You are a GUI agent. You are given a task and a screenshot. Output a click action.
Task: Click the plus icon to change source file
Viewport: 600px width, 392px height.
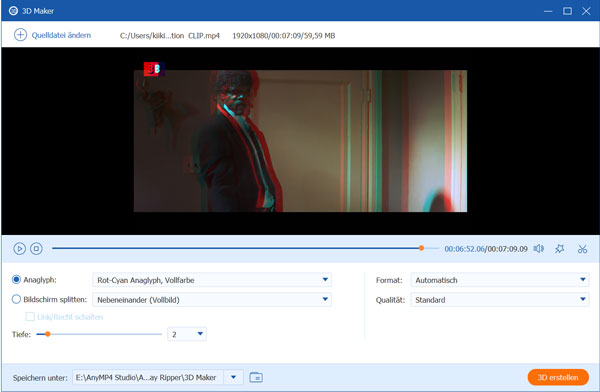pyautogui.click(x=20, y=35)
